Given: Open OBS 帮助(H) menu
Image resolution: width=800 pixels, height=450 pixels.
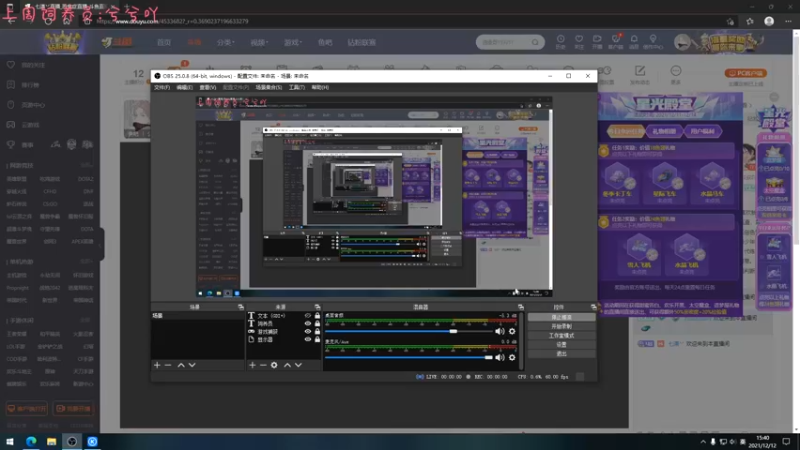Looking at the screenshot, I should pyautogui.click(x=320, y=88).
